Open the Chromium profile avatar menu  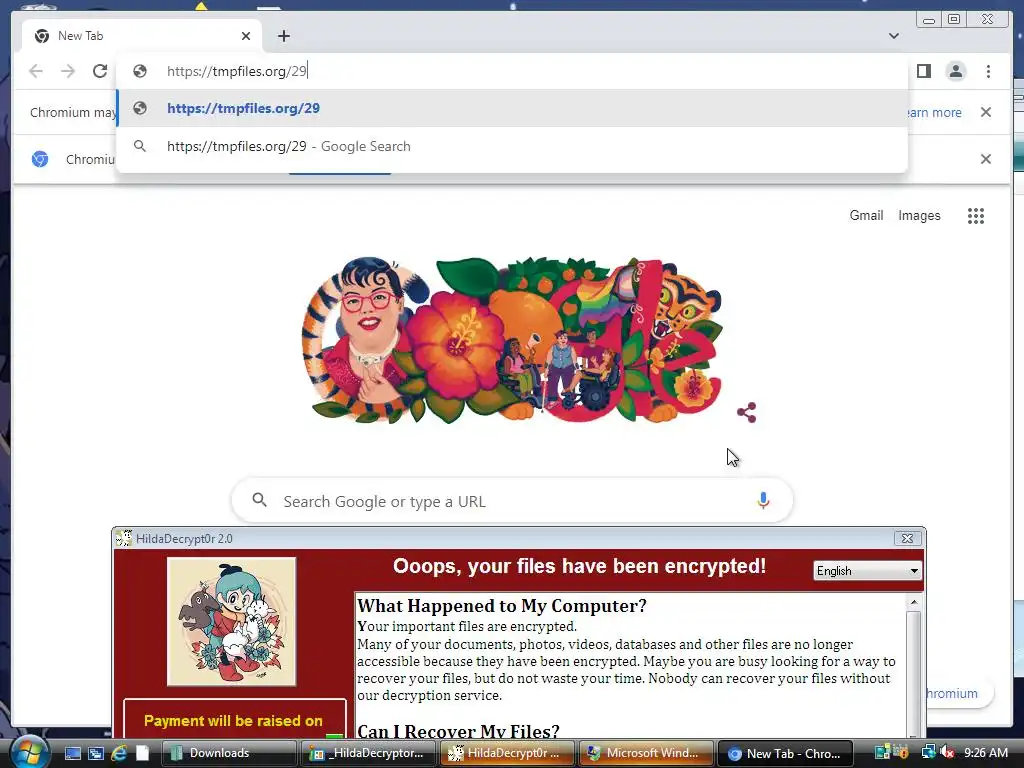click(955, 71)
